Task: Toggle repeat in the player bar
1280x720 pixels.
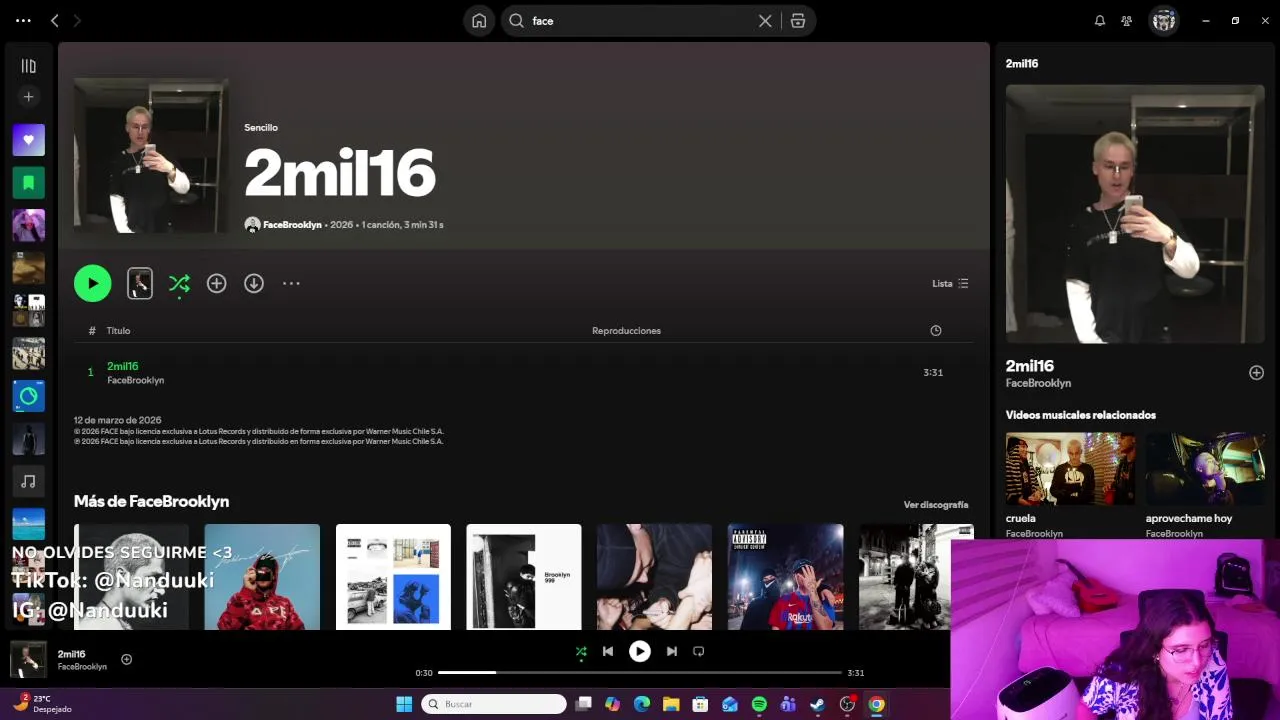Action: (699, 651)
